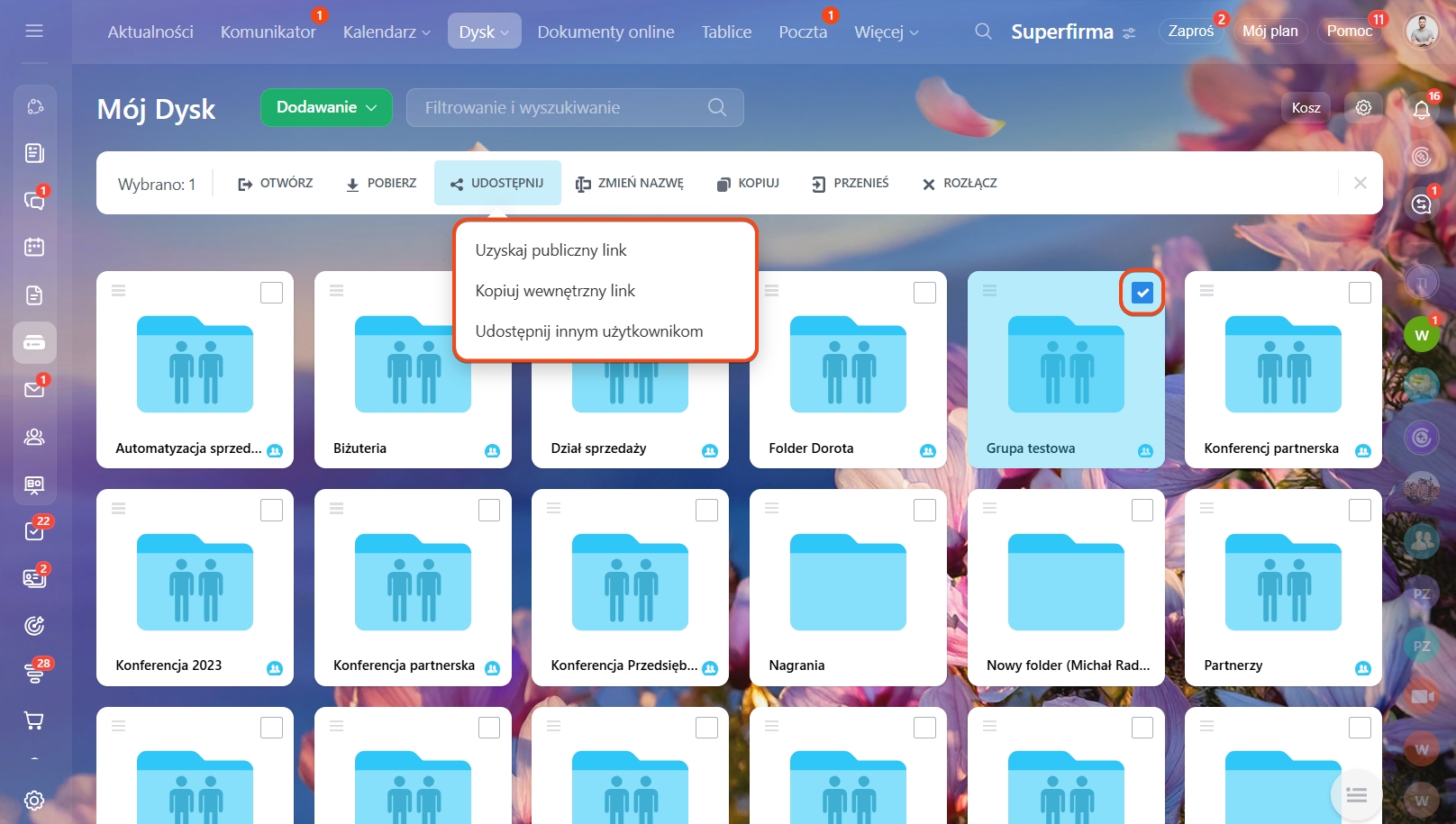The width and height of the screenshot is (1456, 824).
Task: Tick the Konferencja partnerska checkbox
Action: (x=489, y=510)
